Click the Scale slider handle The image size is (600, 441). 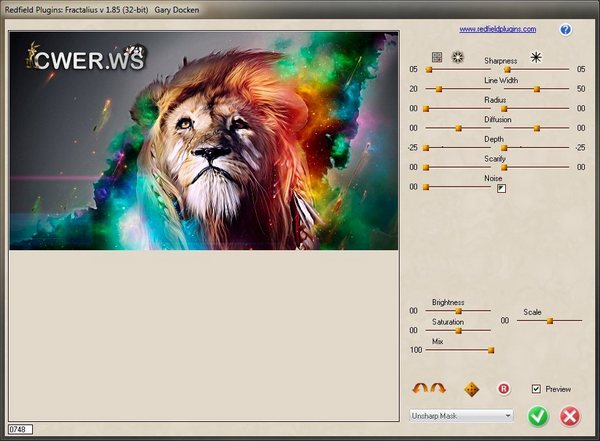(549, 321)
